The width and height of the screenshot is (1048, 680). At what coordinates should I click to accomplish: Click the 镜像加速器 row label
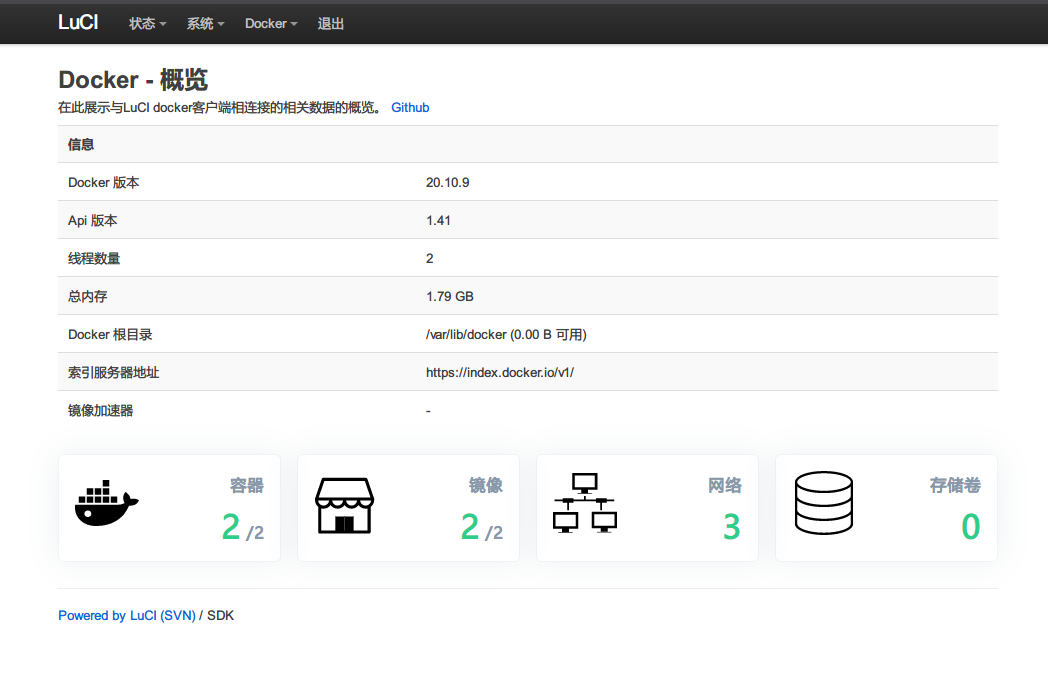pos(100,411)
